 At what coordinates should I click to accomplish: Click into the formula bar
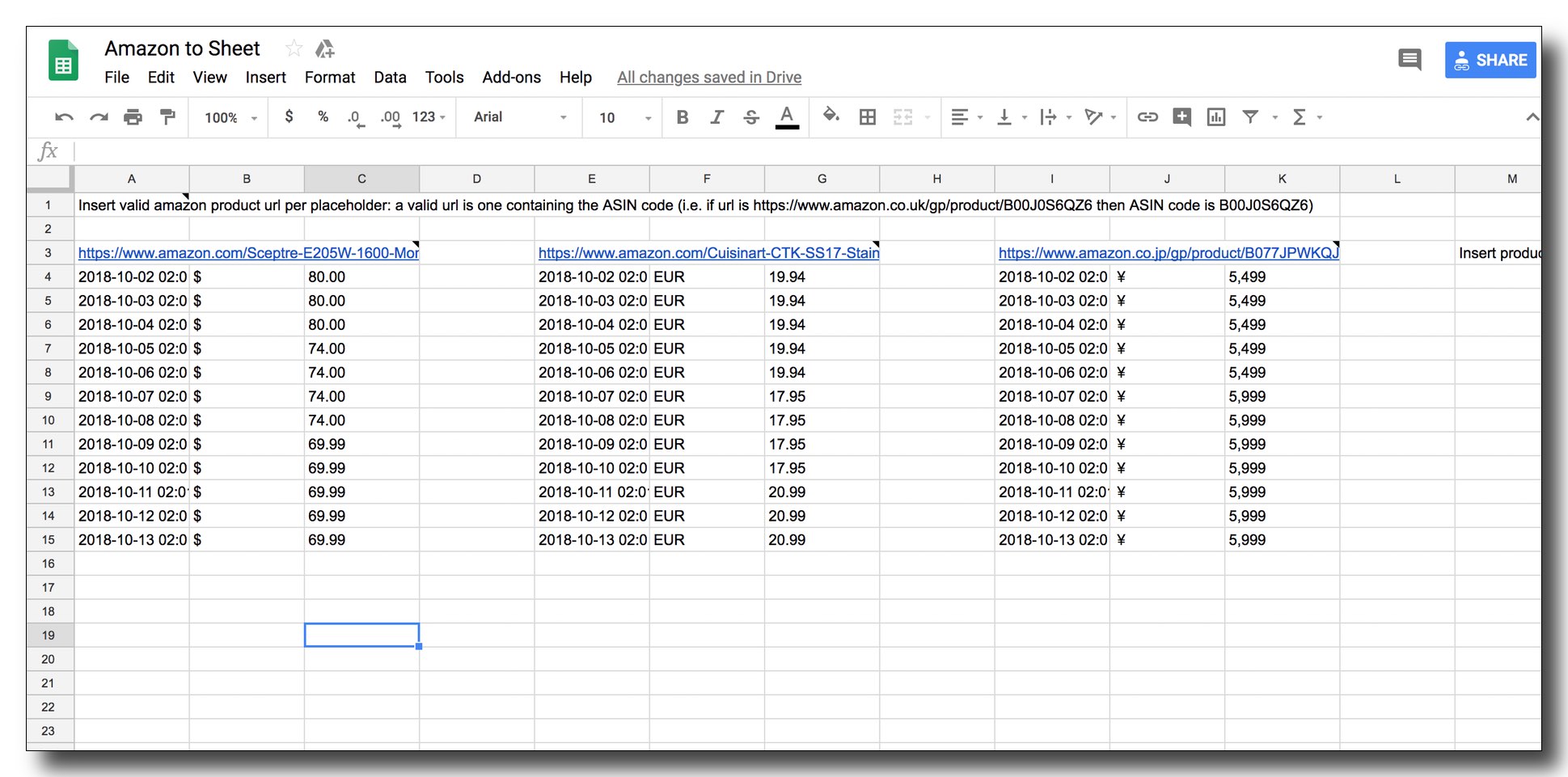pyautogui.click(x=807, y=151)
